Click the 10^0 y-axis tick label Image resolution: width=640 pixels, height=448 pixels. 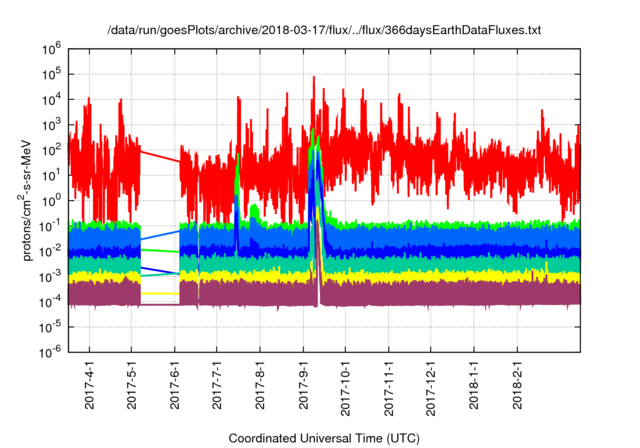click(x=51, y=201)
